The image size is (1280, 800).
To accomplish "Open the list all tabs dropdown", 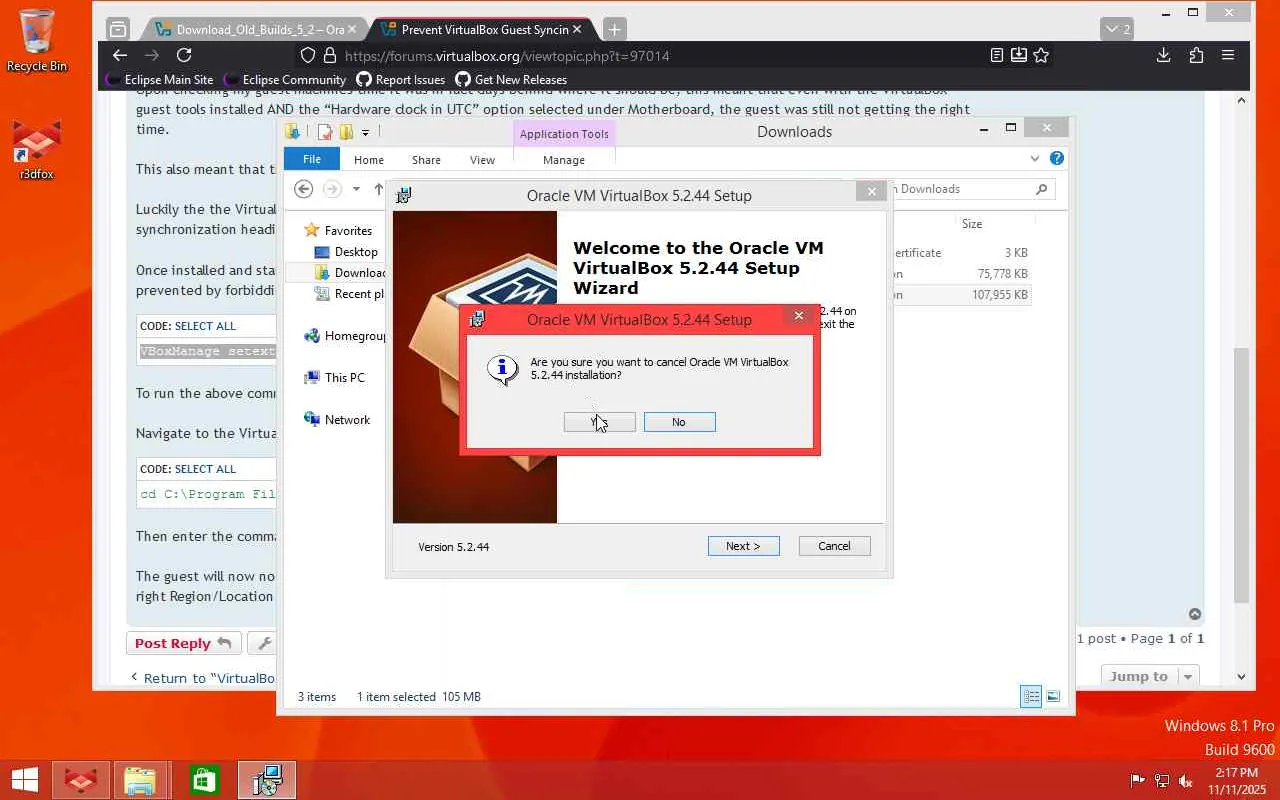I will click(x=1118, y=29).
